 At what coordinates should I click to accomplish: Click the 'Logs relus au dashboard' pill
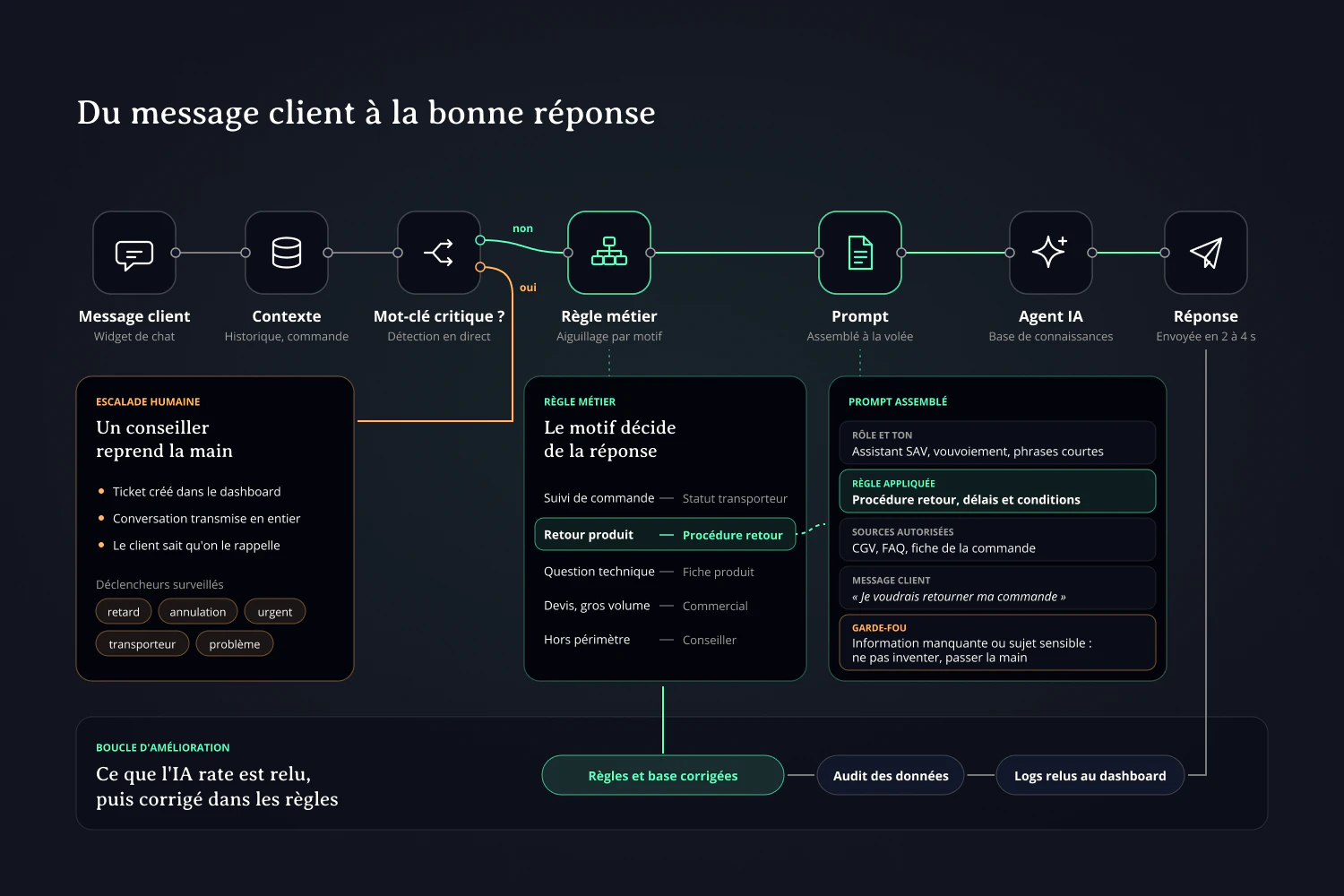click(1090, 776)
